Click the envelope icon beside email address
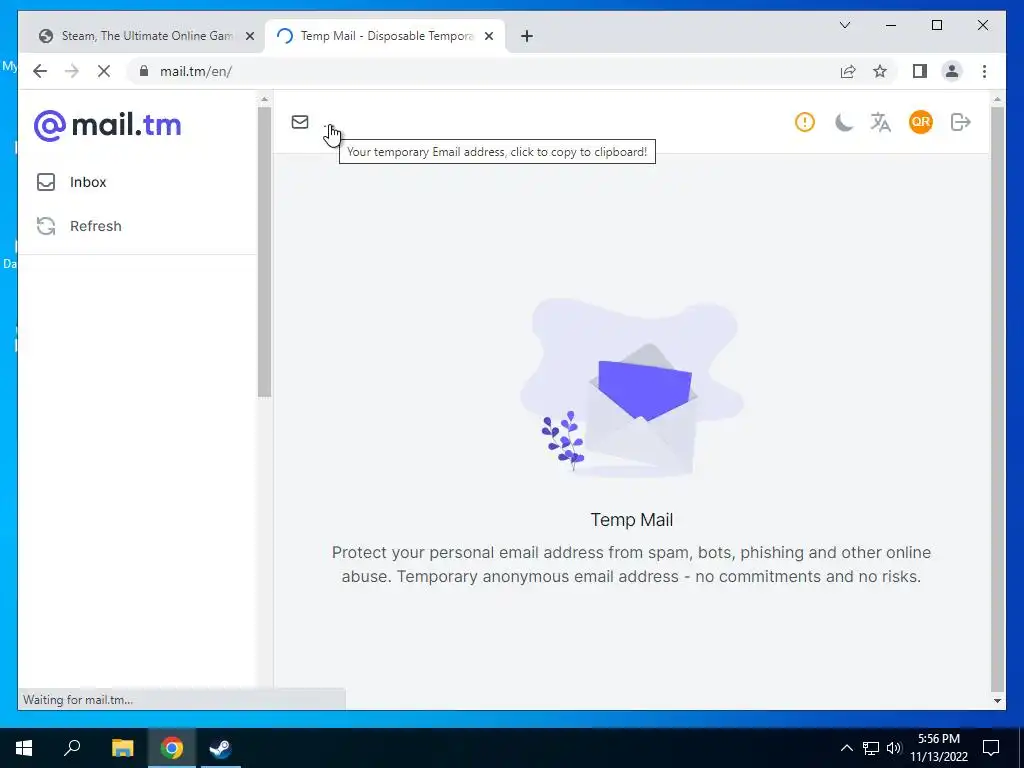Image resolution: width=1024 pixels, height=768 pixels. coord(300,122)
